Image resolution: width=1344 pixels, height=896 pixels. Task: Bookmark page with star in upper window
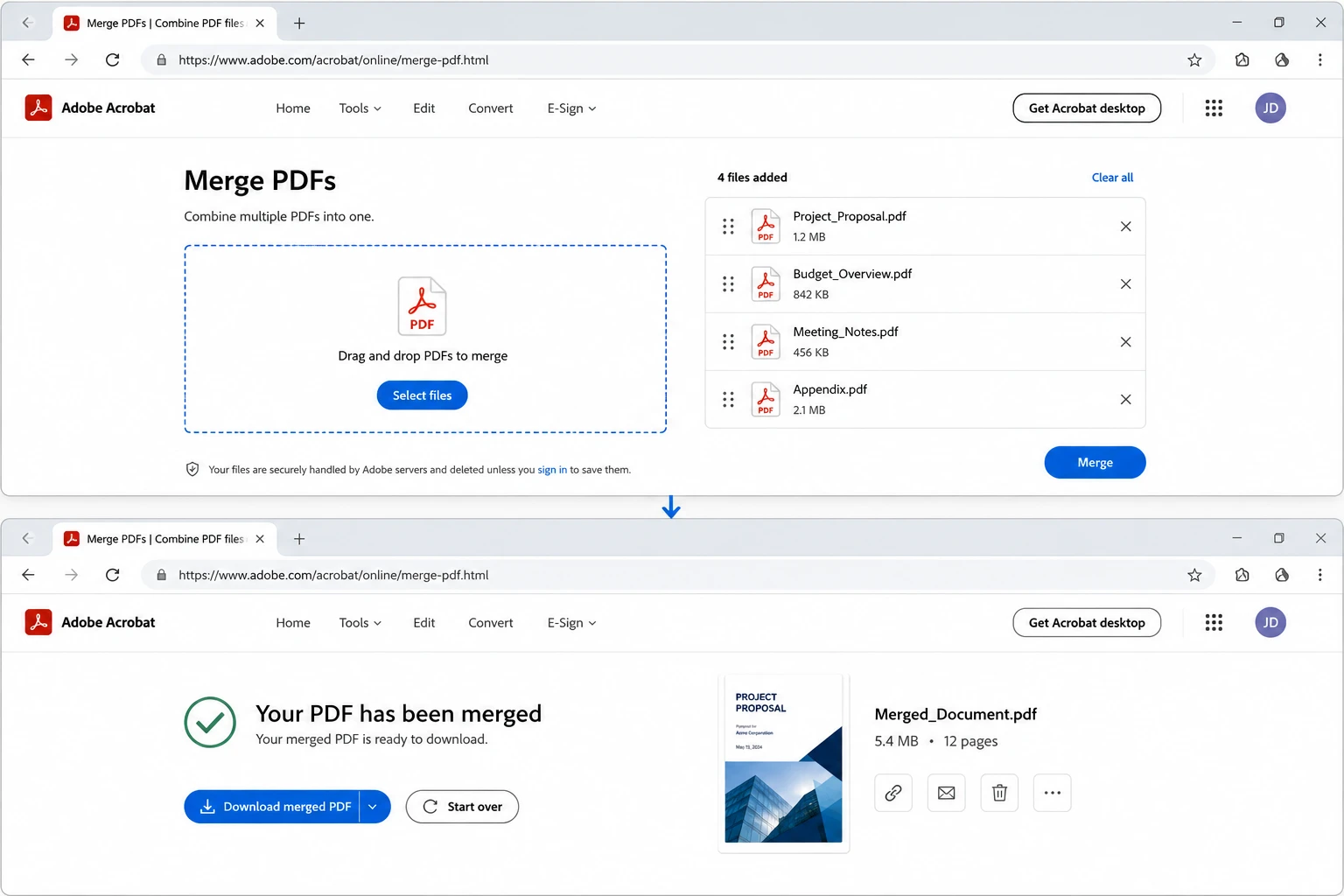1194,60
